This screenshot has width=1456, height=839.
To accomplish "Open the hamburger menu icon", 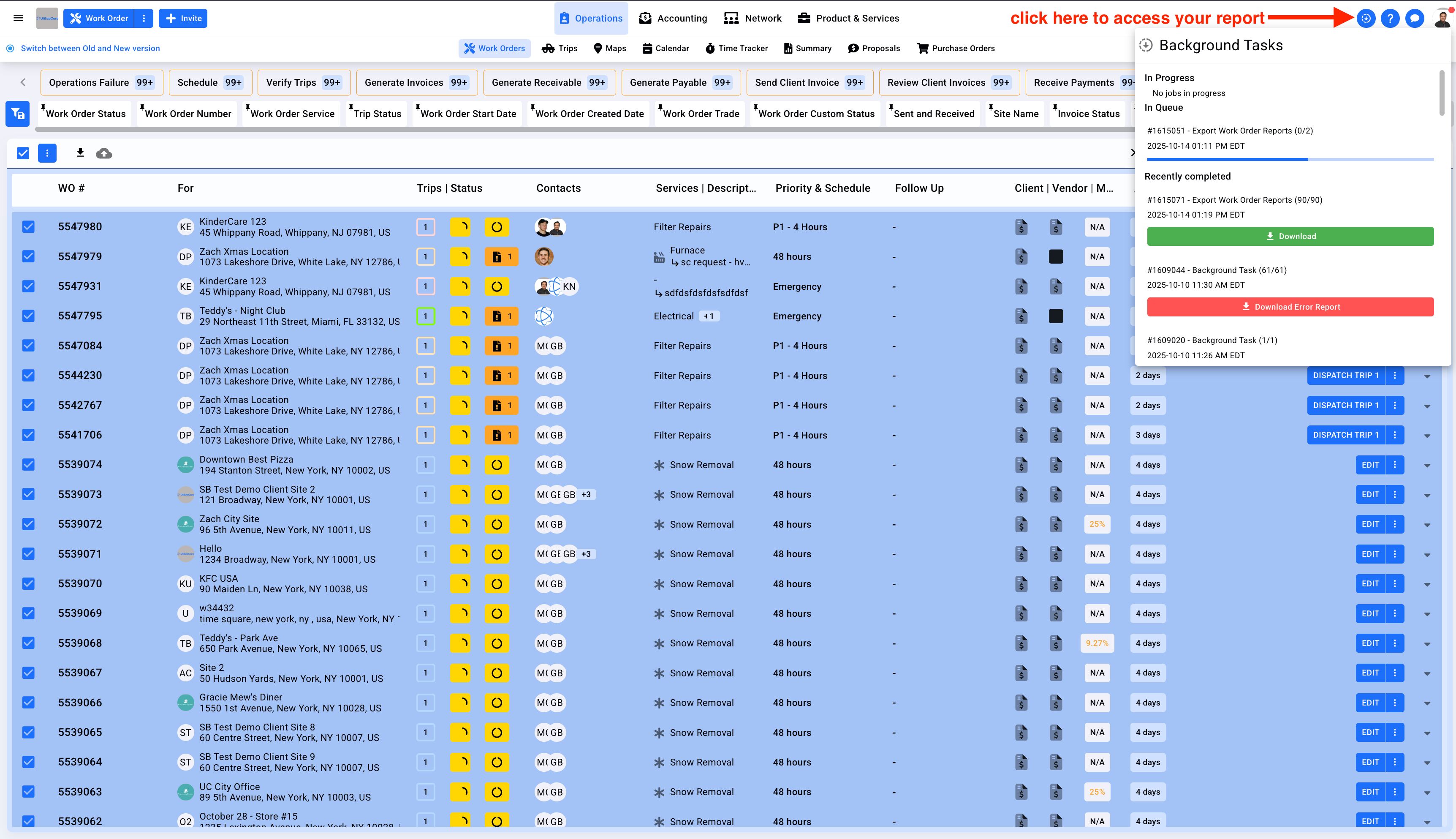I will coord(19,19).
